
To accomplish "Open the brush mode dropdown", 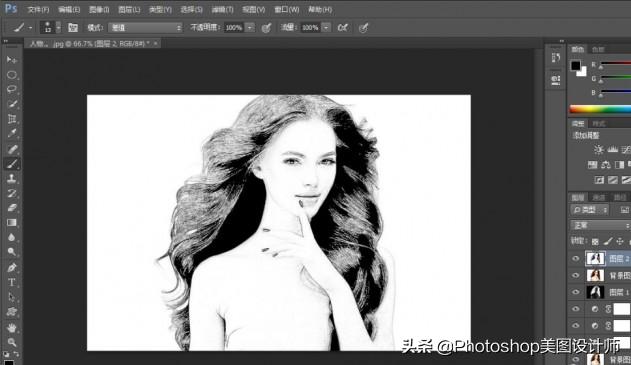I will [146, 27].
